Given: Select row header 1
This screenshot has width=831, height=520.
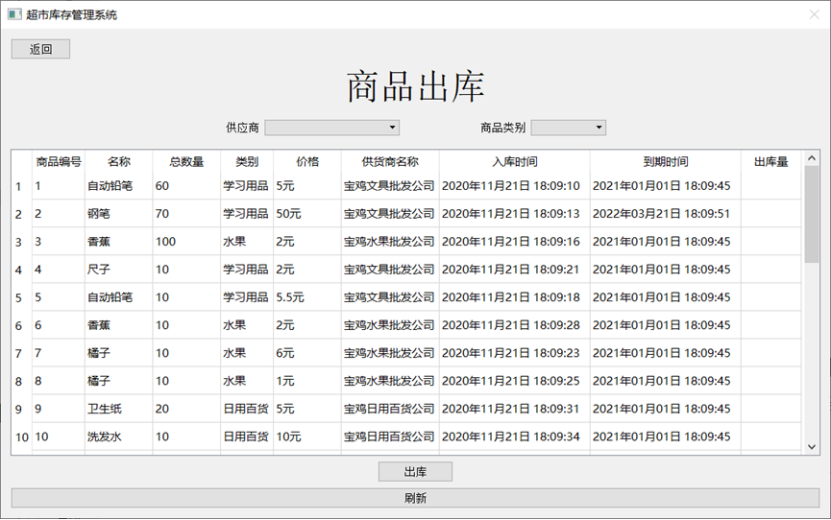Looking at the screenshot, I should (22, 186).
